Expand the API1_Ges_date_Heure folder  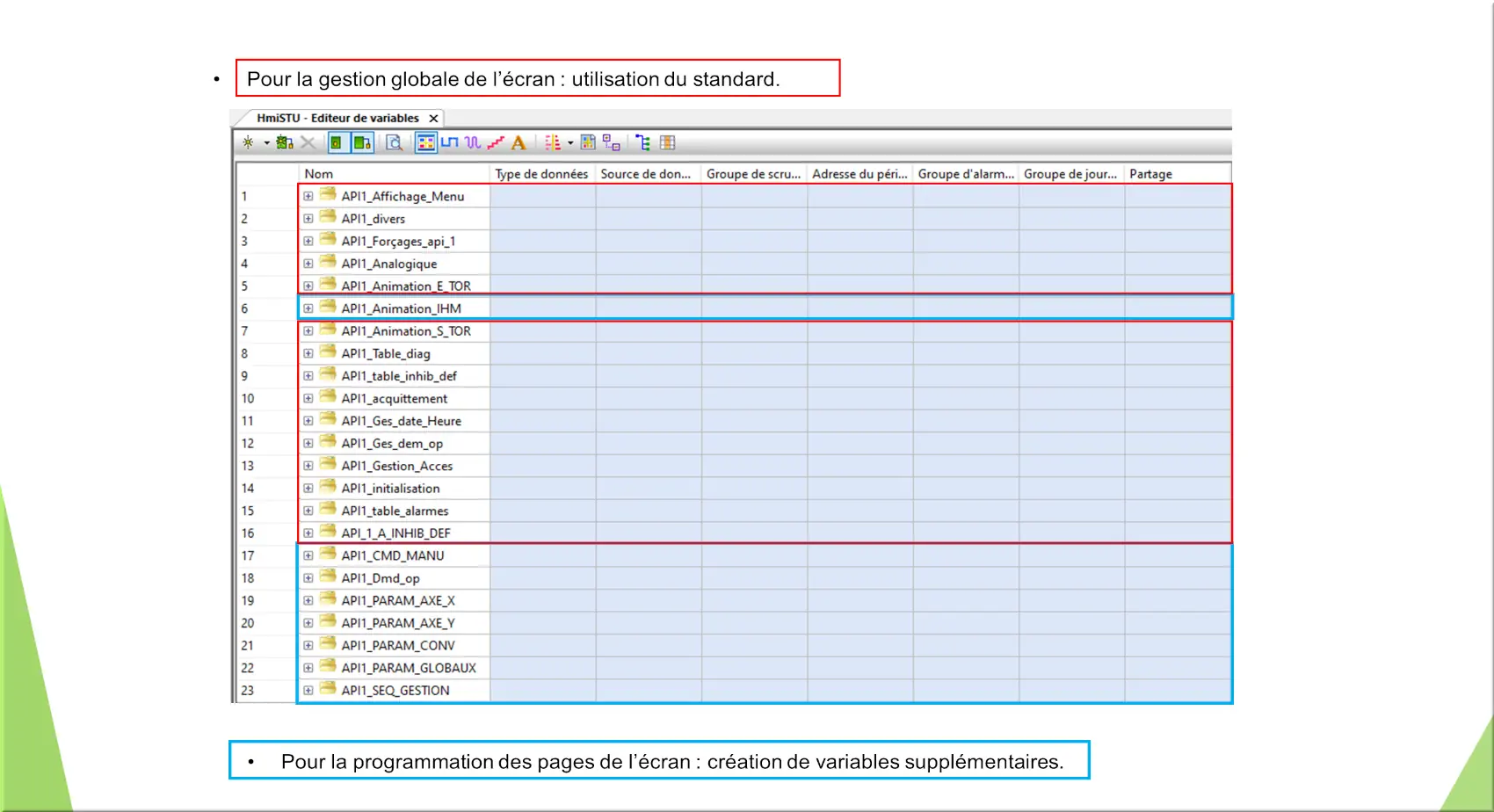coord(308,421)
